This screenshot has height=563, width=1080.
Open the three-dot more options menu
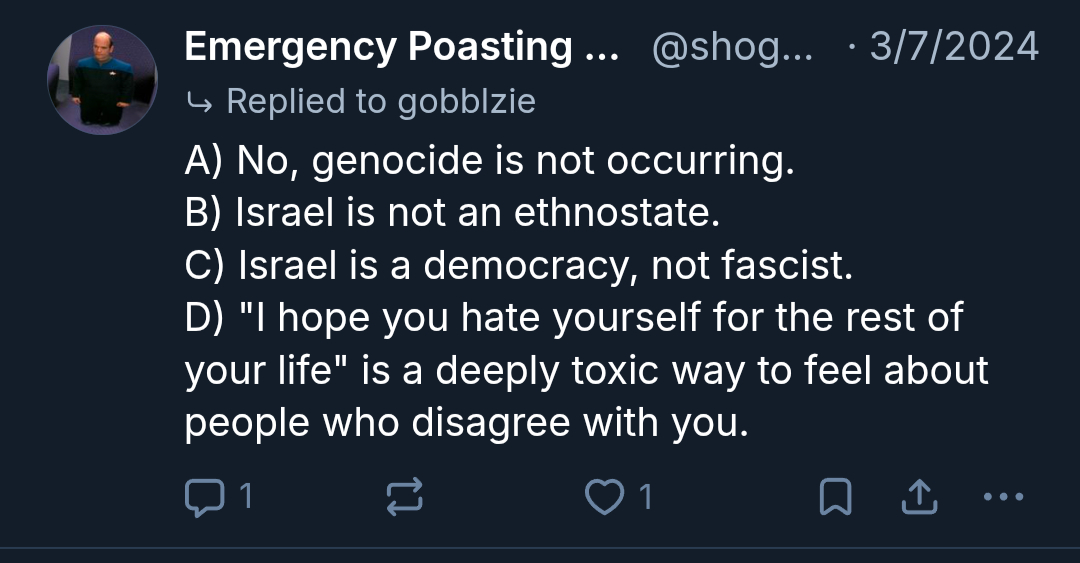pyautogui.click(x=1003, y=496)
